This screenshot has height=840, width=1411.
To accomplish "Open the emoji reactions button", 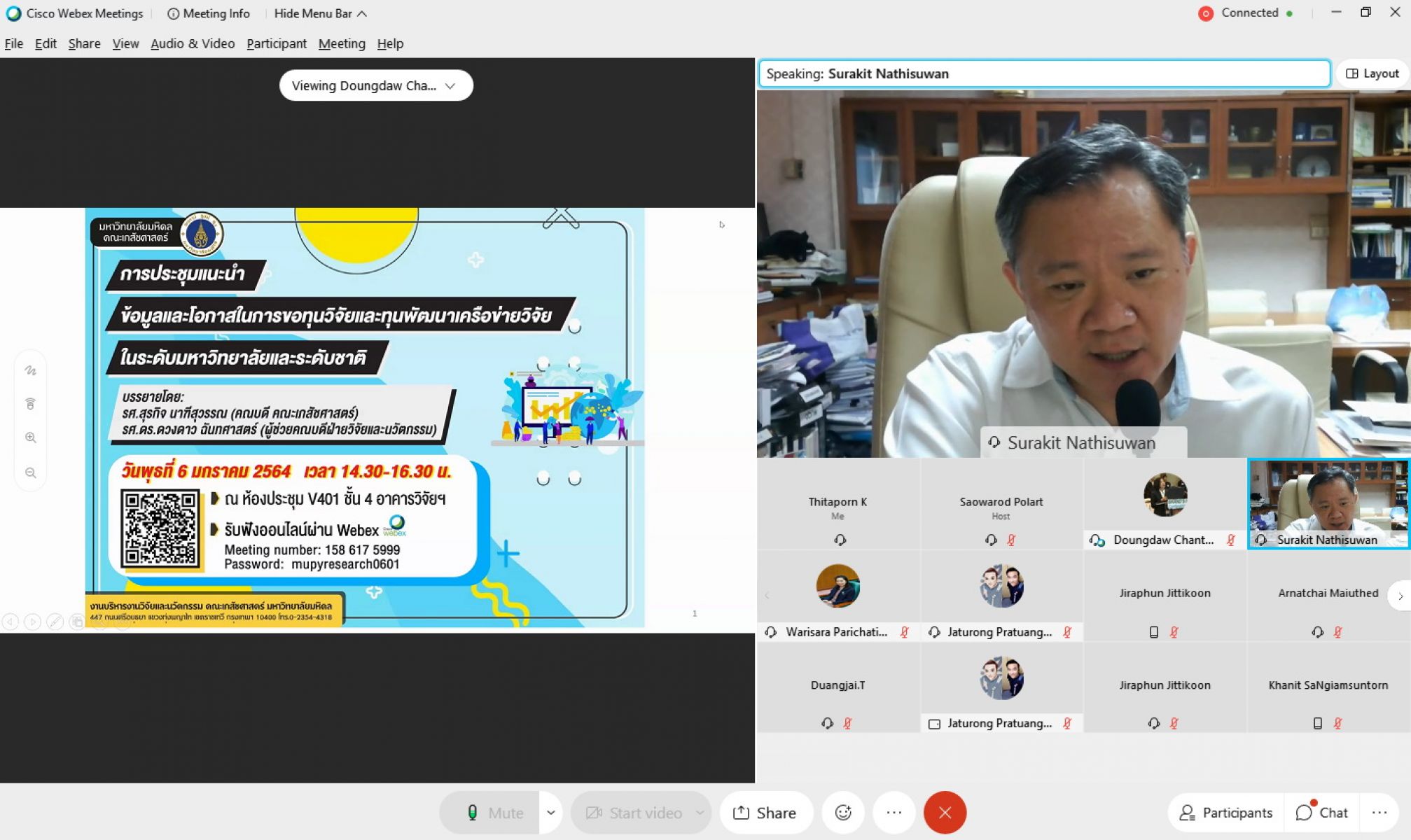I will (843, 813).
